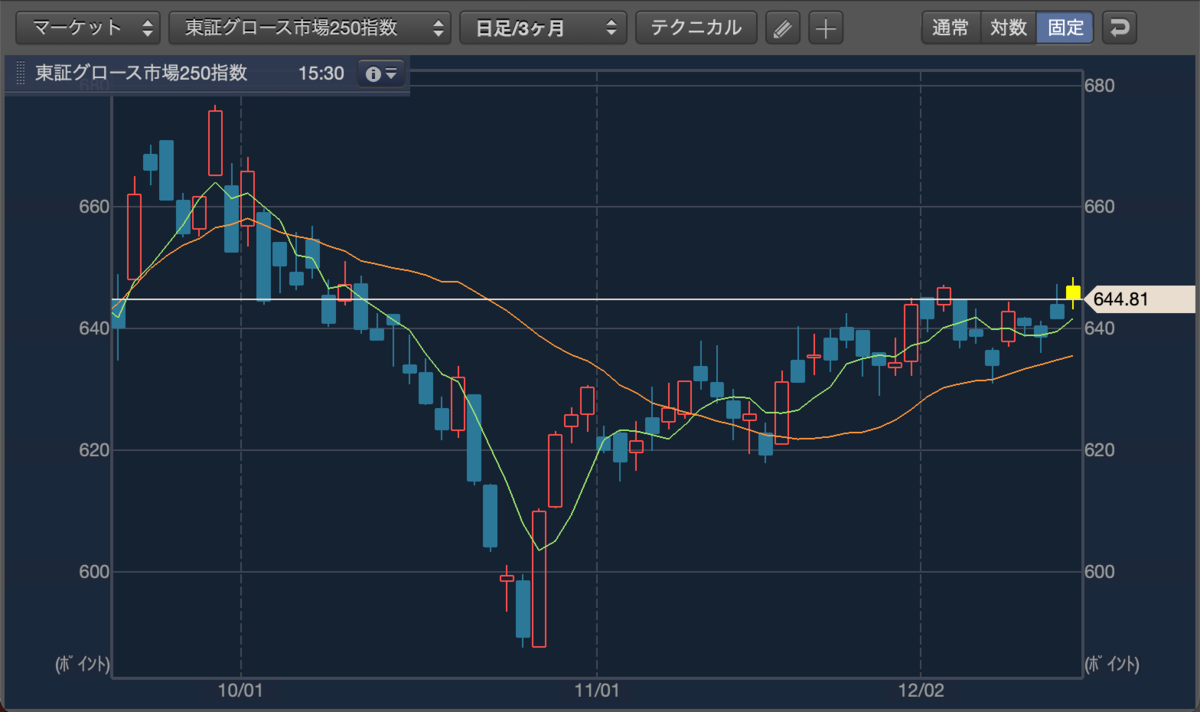Open the マーケット category dropdown

point(90,28)
